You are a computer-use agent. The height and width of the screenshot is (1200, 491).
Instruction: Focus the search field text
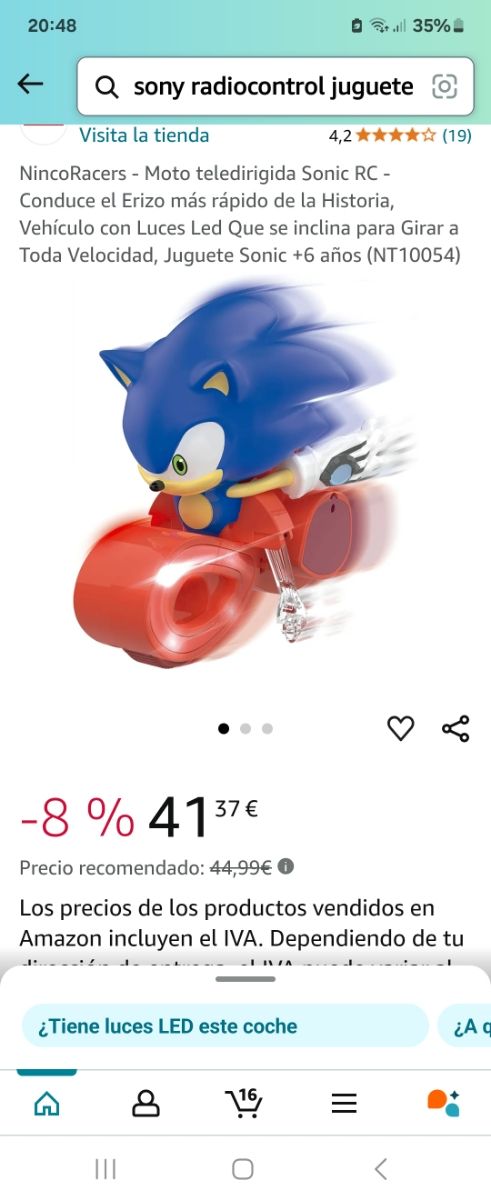pos(273,87)
